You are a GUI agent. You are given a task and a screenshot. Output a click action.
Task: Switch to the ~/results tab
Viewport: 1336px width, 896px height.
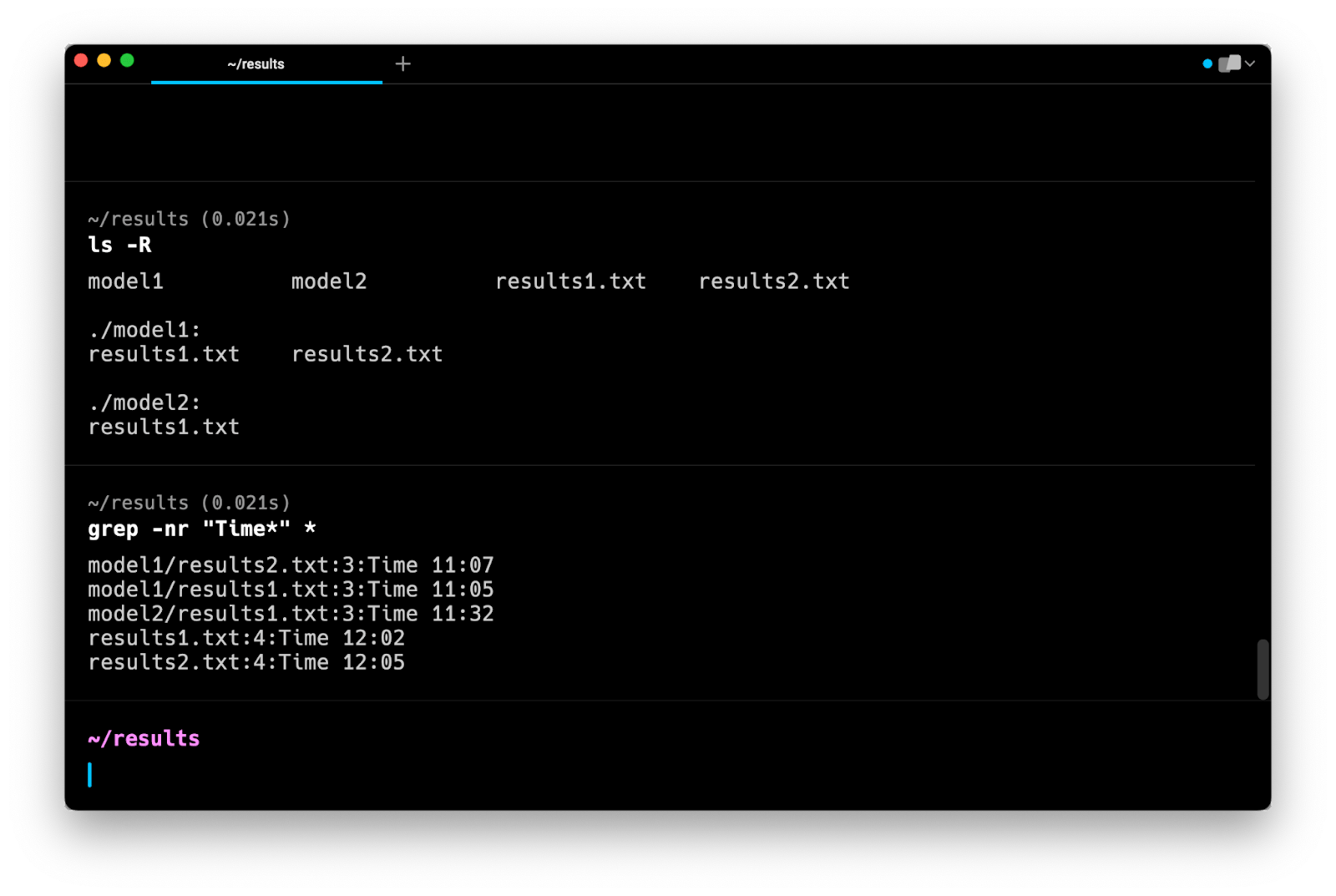point(256,64)
